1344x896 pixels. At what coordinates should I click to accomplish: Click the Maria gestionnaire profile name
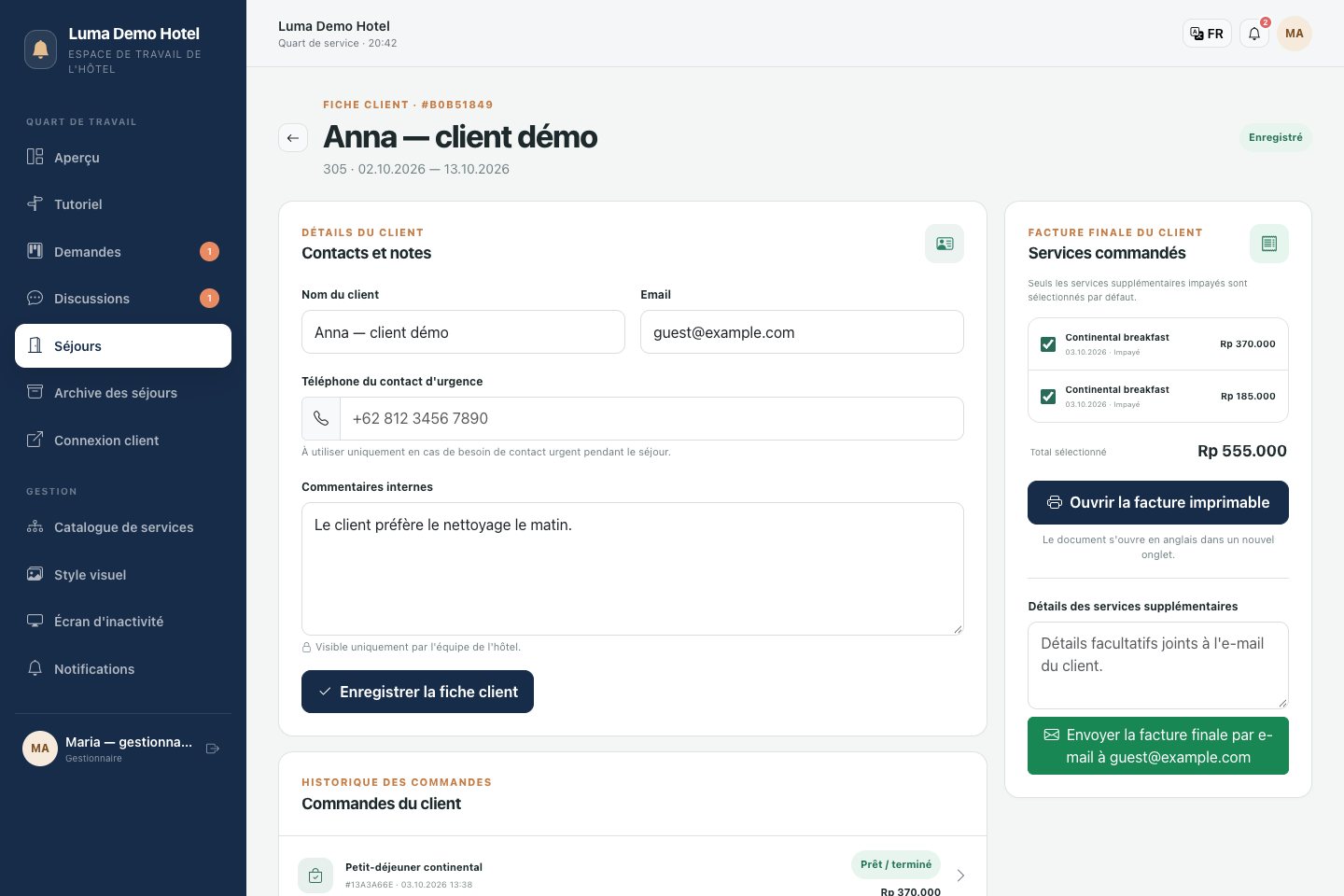point(129,743)
